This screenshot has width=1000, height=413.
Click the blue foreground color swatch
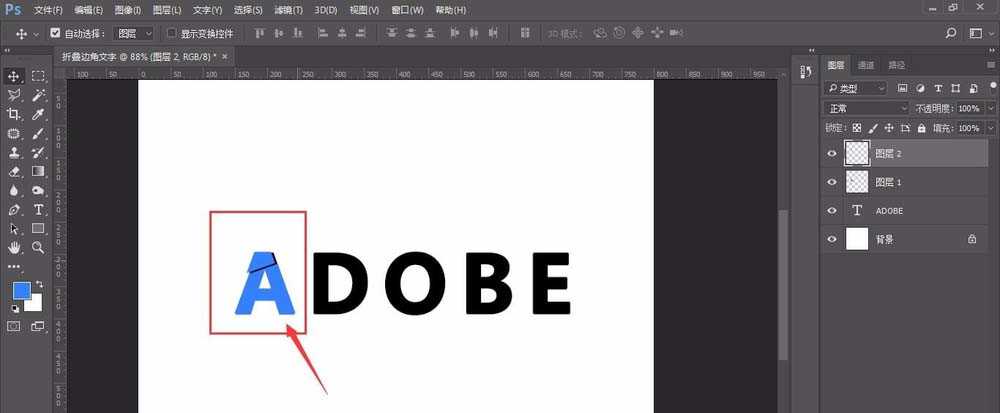[x=21, y=291]
